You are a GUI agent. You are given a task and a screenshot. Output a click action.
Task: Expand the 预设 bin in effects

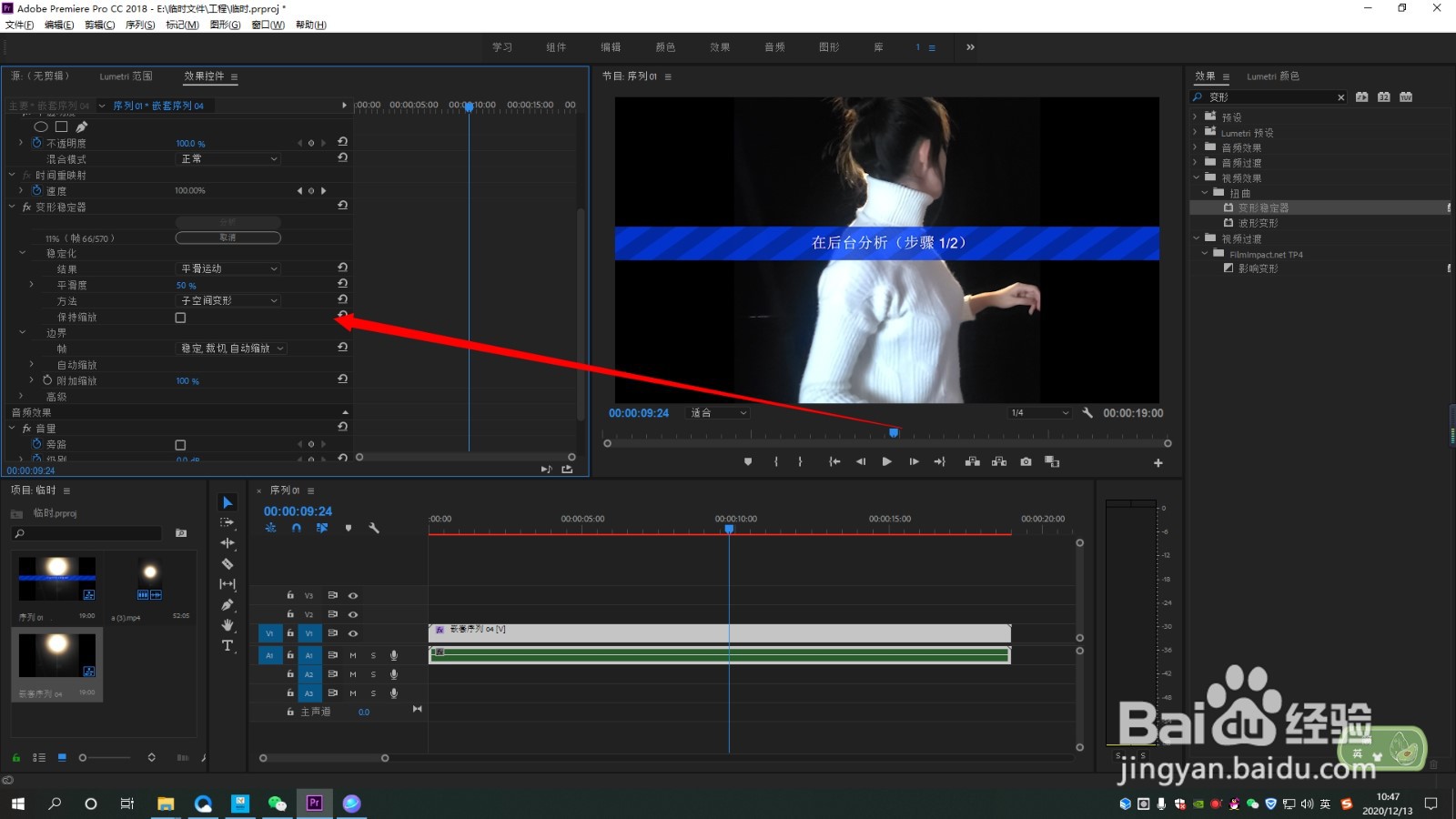point(1196,117)
